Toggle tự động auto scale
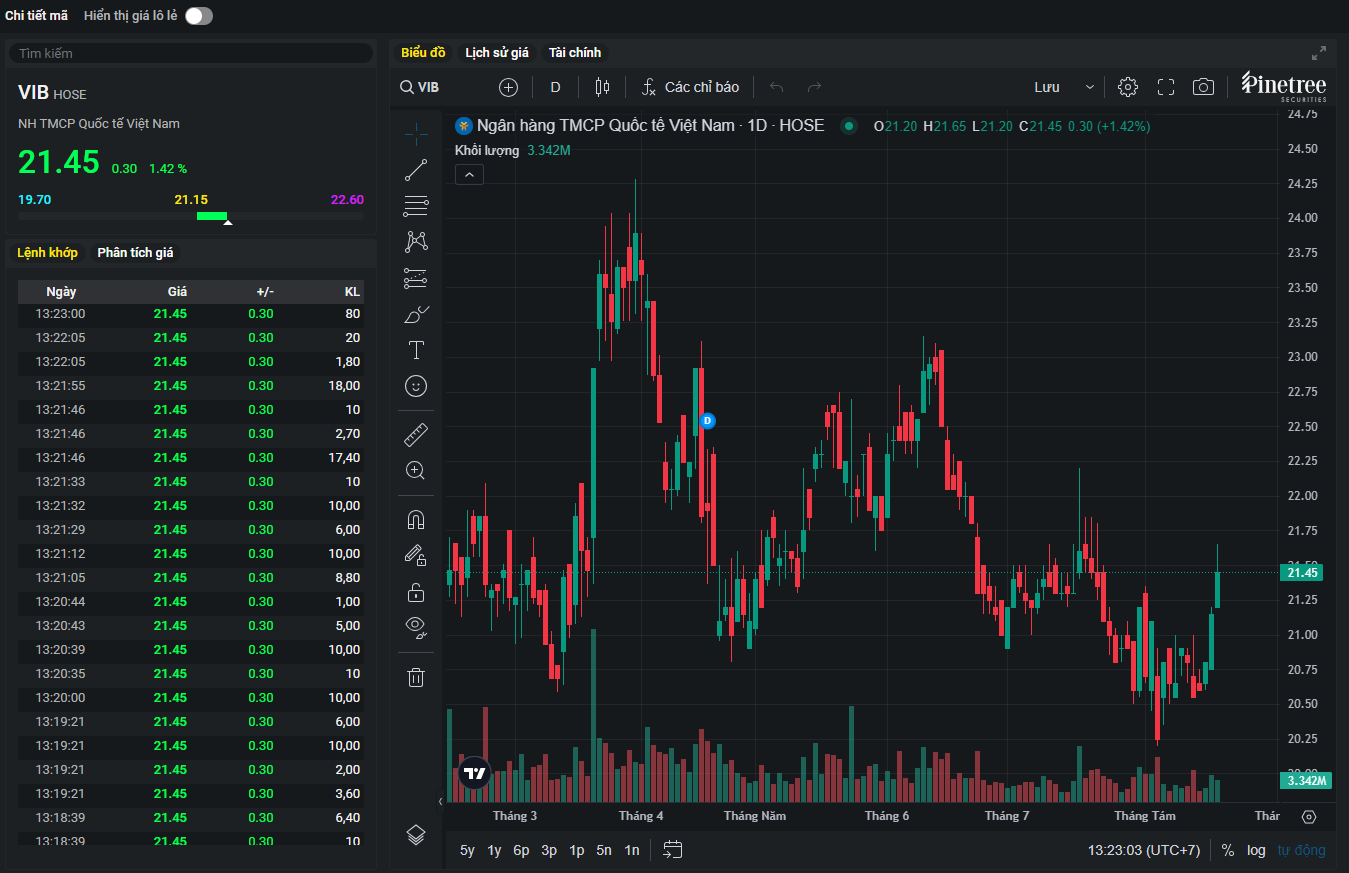Viewport: 1349px width, 873px height. [1301, 850]
